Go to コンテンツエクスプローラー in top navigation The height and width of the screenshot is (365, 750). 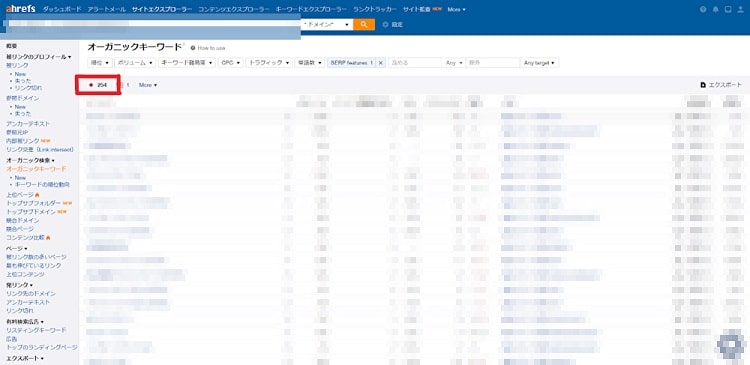[x=233, y=9]
